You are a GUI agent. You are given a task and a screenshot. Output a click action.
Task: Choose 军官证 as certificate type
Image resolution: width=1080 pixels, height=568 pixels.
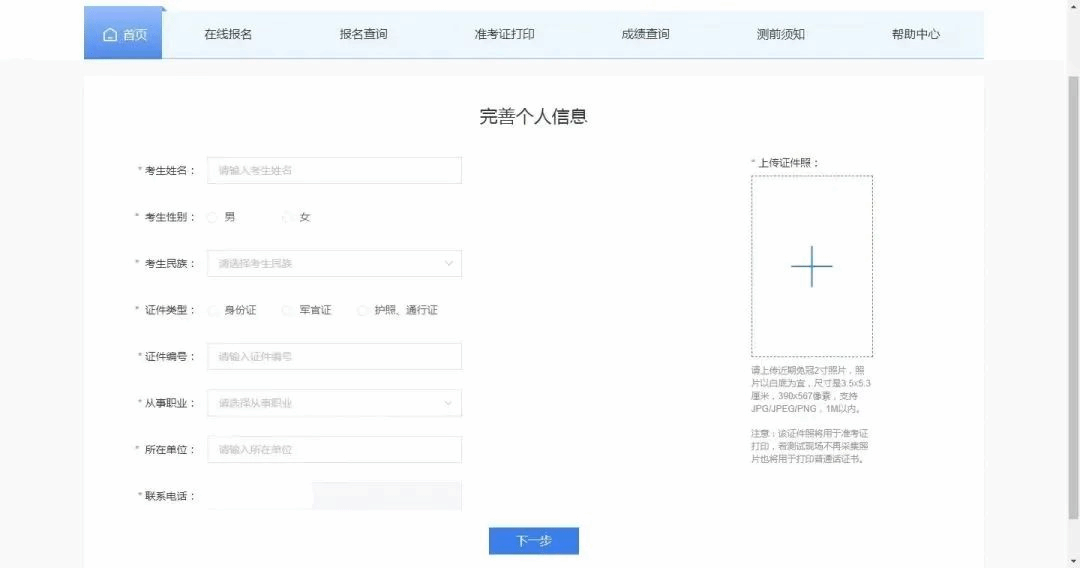tap(288, 310)
